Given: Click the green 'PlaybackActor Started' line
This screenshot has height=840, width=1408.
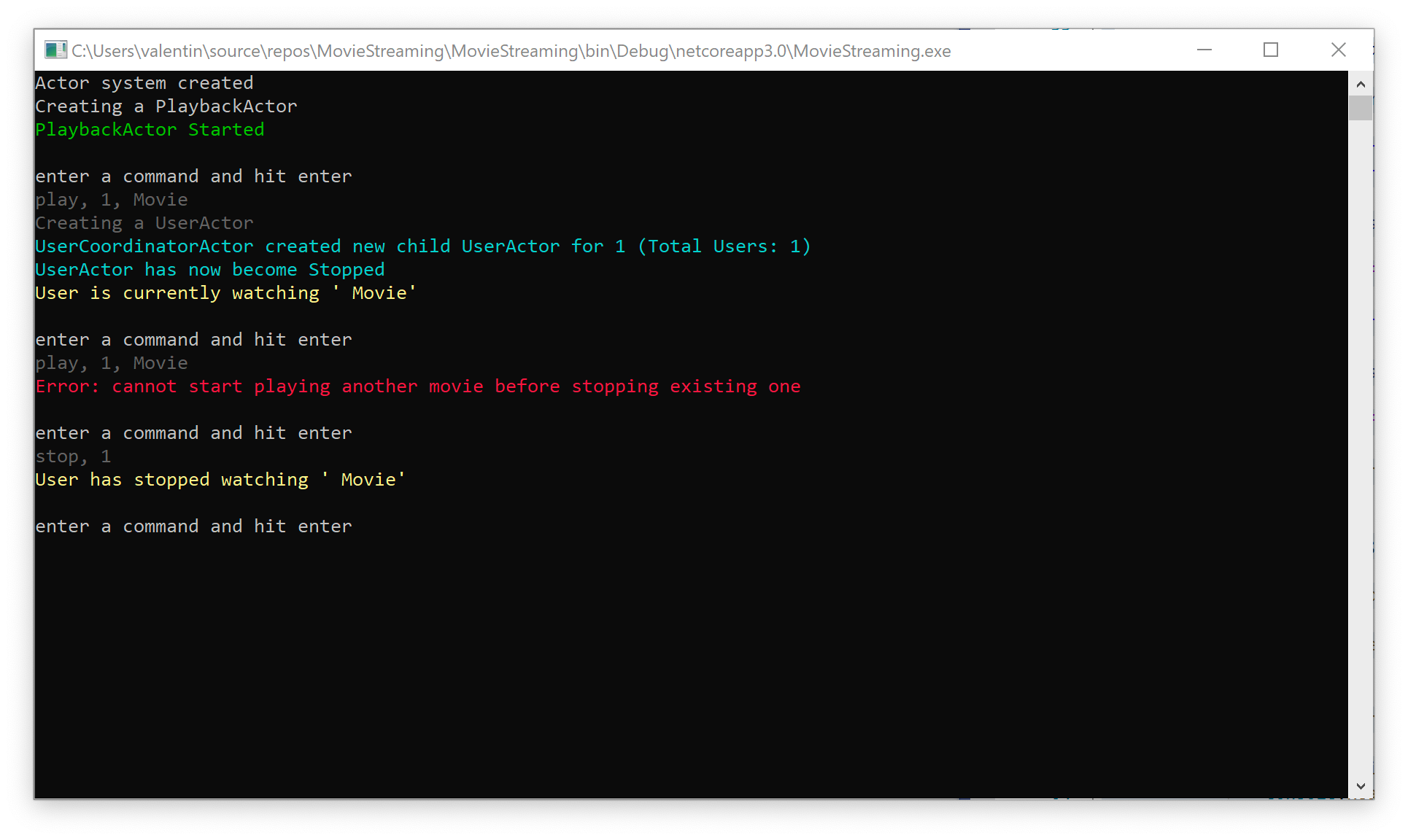Looking at the screenshot, I should click(150, 130).
